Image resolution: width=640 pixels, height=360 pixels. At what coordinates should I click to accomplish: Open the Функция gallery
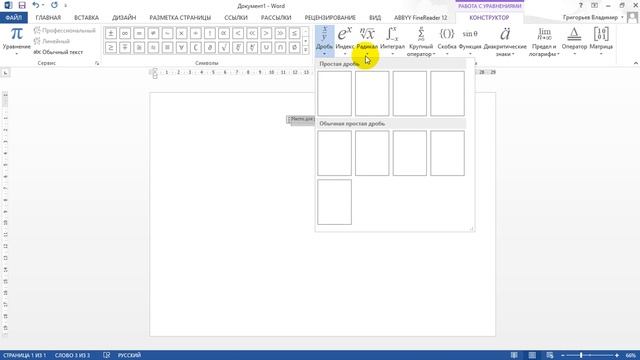click(x=470, y=41)
